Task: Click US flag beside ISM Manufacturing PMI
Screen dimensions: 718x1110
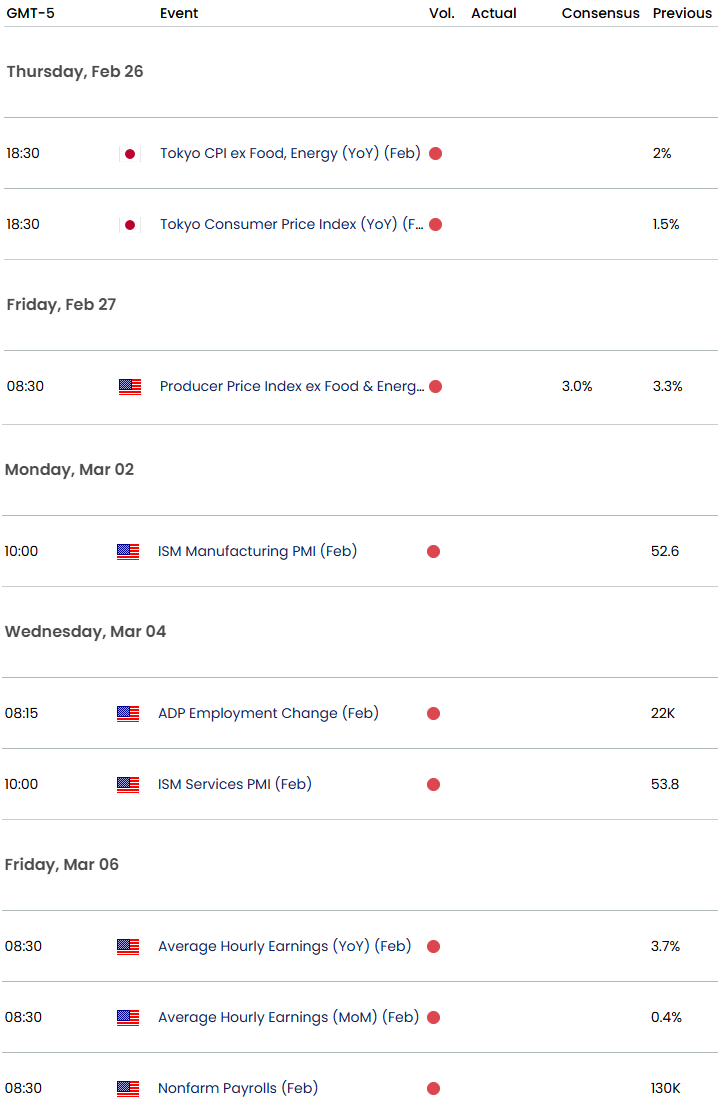Action: [128, 551]
